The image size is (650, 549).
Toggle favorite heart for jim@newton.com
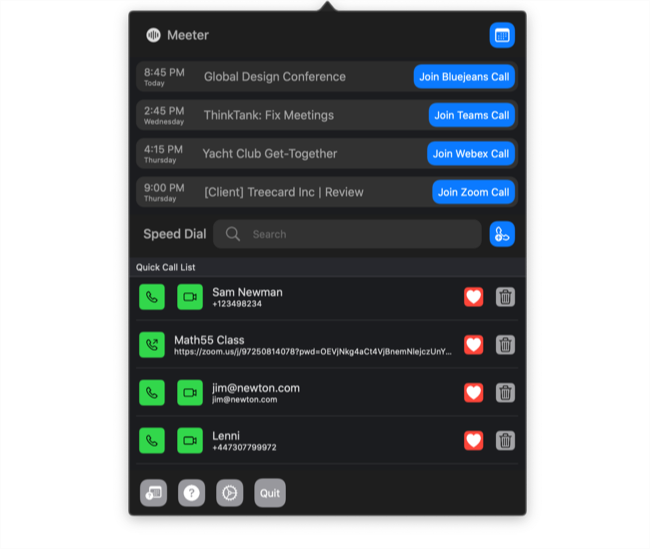(473, 392)
